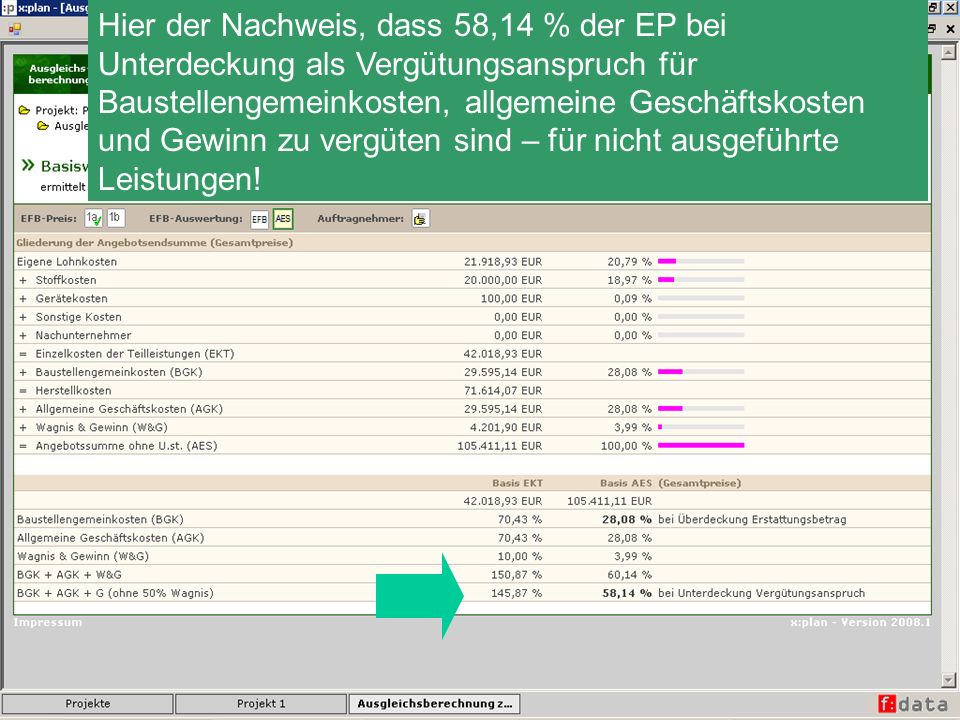Select Einzelkosten der Teilleistungen (EKT) row

pyautogui.click(x=472, y=353)
